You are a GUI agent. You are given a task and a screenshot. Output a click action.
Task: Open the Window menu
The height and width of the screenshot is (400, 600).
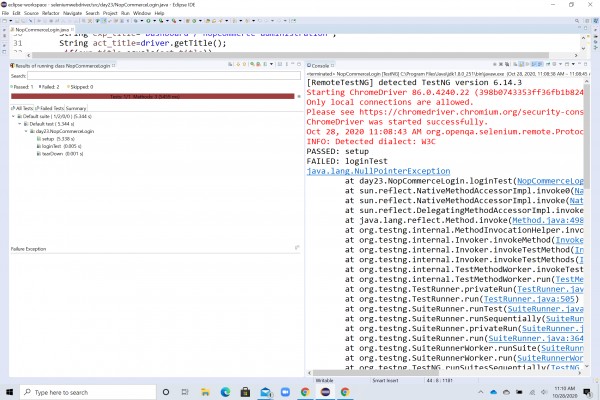[142, 13]
